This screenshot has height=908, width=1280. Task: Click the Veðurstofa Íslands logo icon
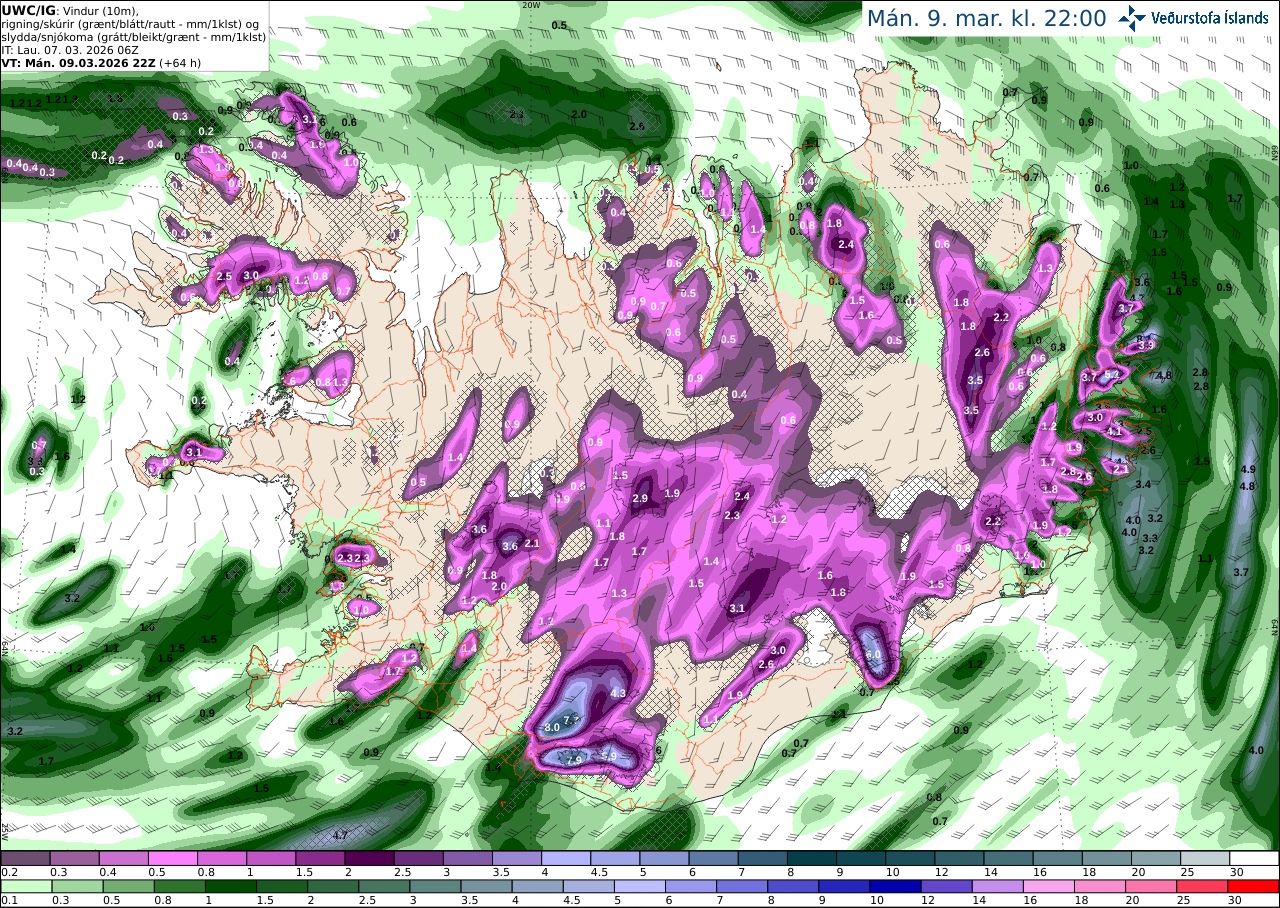tap(1132, 18)
